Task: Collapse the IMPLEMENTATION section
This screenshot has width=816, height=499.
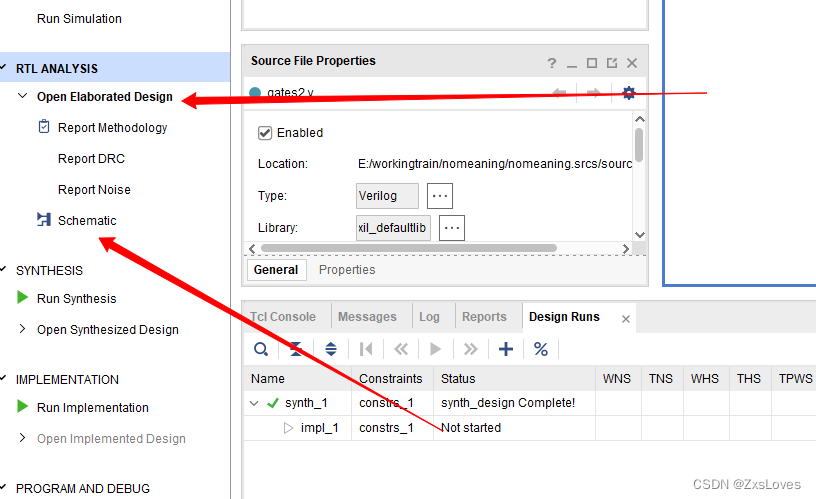Action: tap(3, 378)
